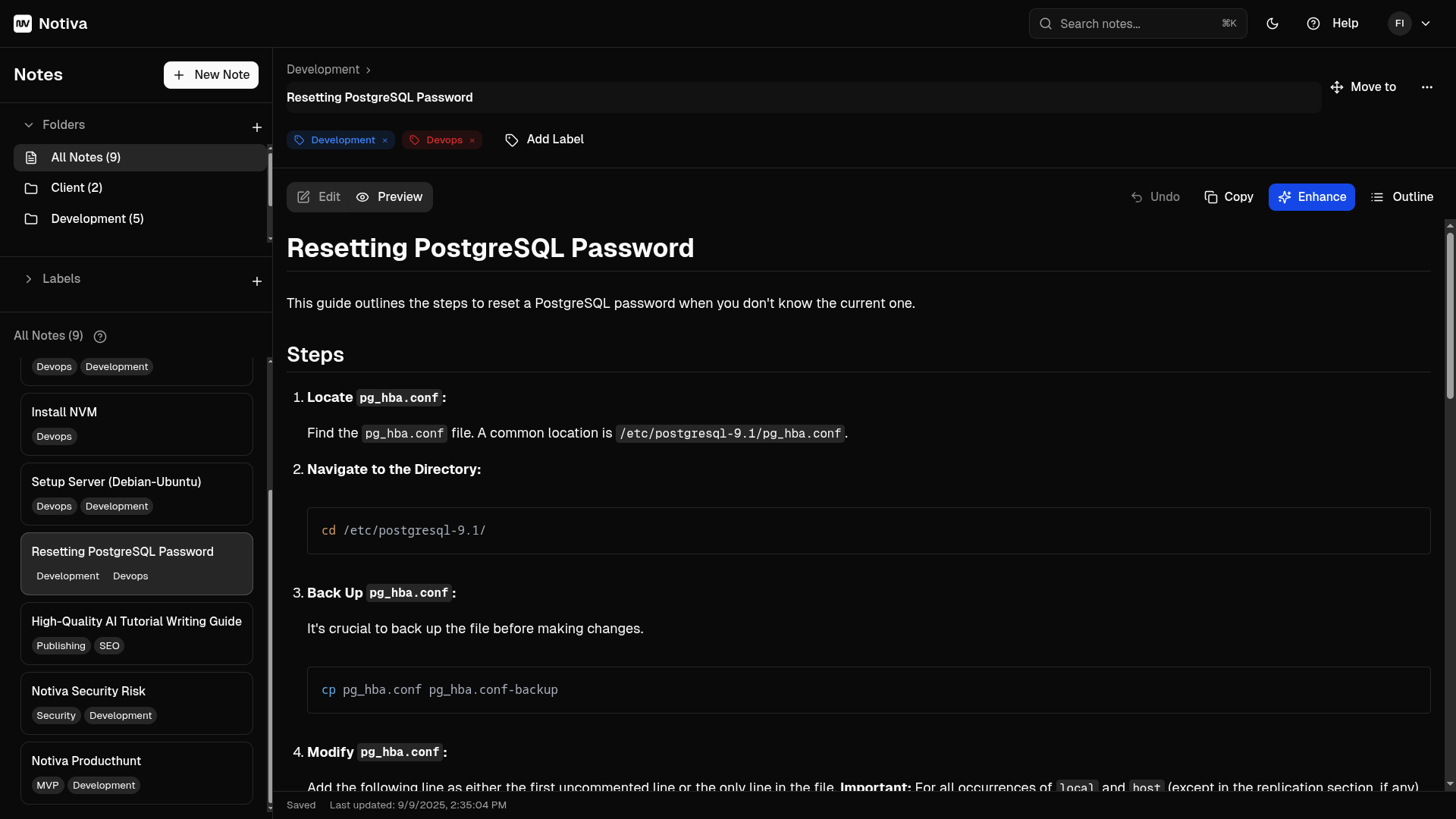Open the three-dots more options menu
1456x819 pixels.
(1427, 87)
